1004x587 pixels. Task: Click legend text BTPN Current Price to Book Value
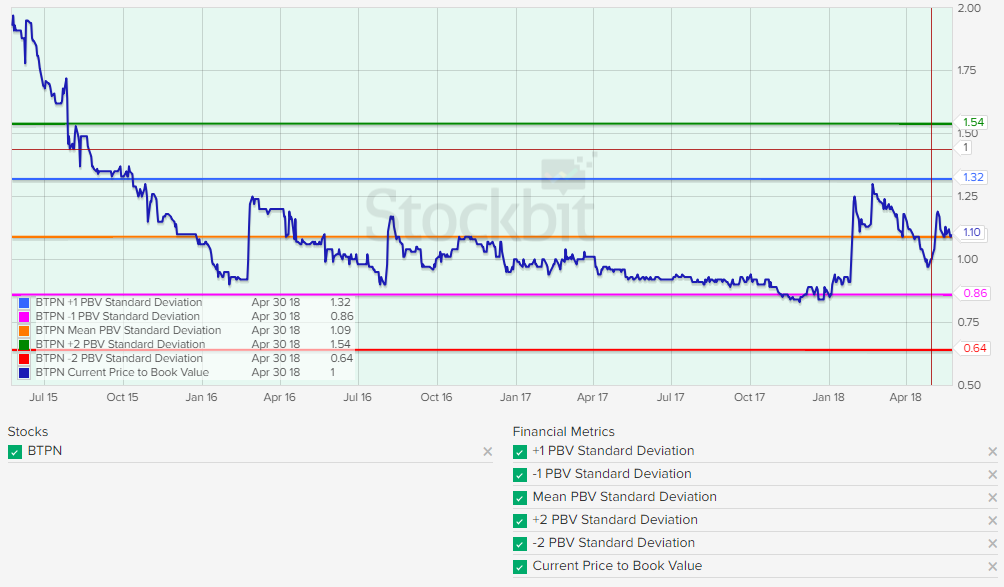[x=122, y=373]
